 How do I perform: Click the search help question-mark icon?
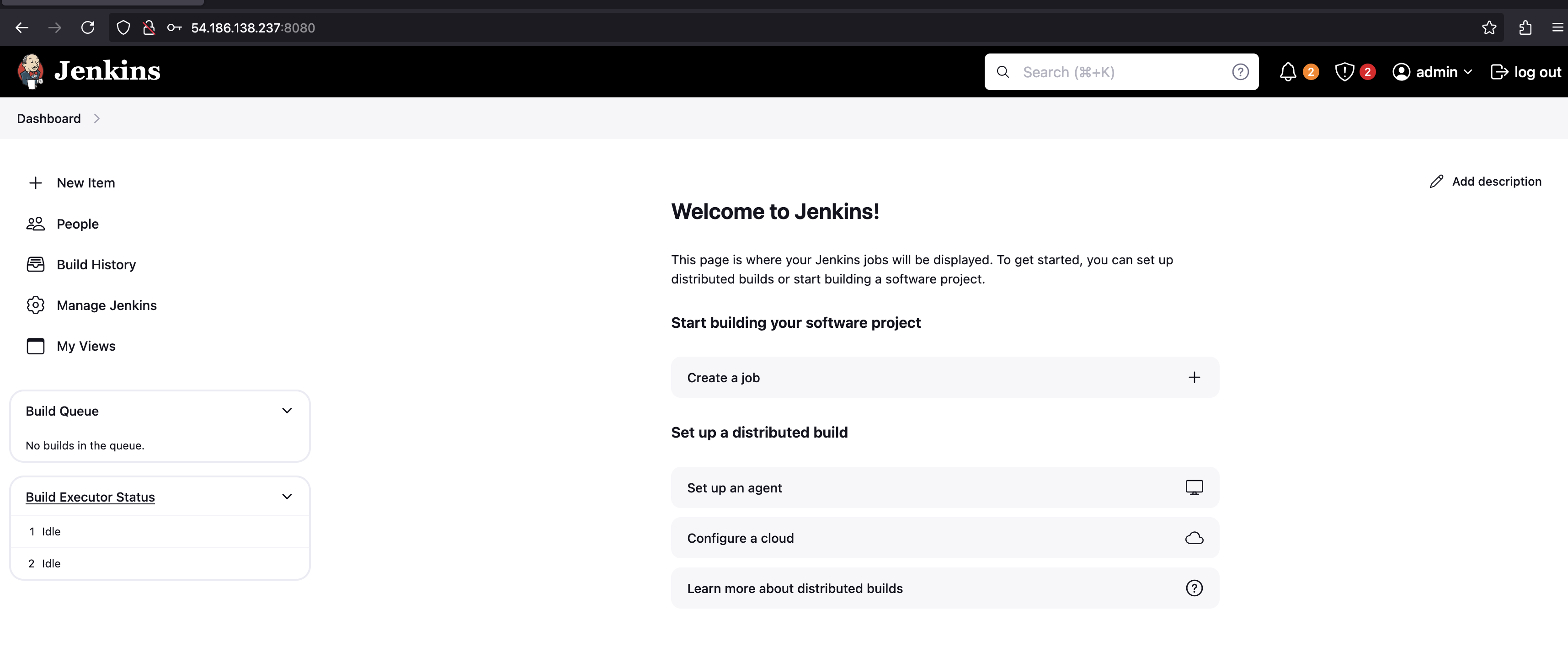coord(1240,72)
